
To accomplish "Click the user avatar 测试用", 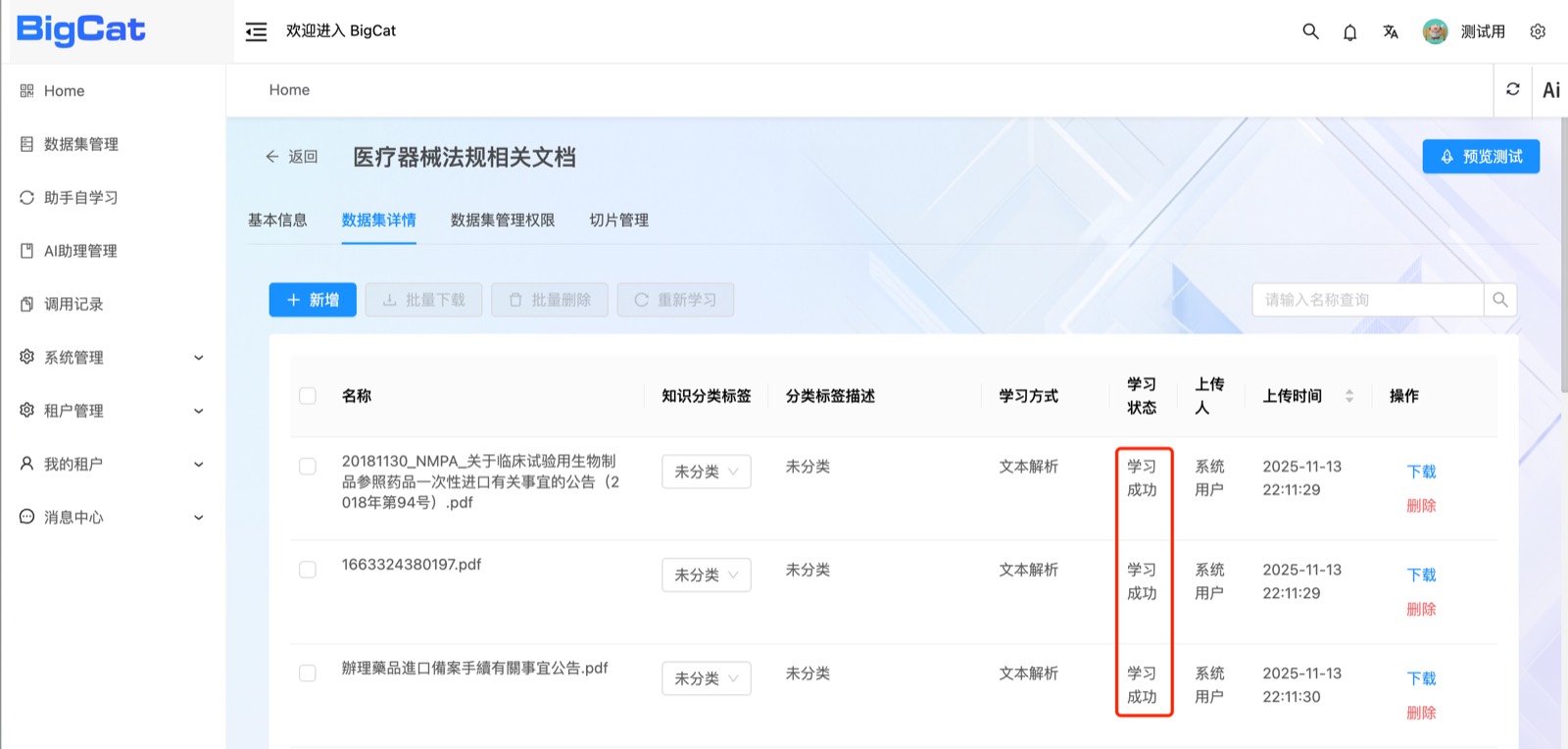I will 1435,31.
